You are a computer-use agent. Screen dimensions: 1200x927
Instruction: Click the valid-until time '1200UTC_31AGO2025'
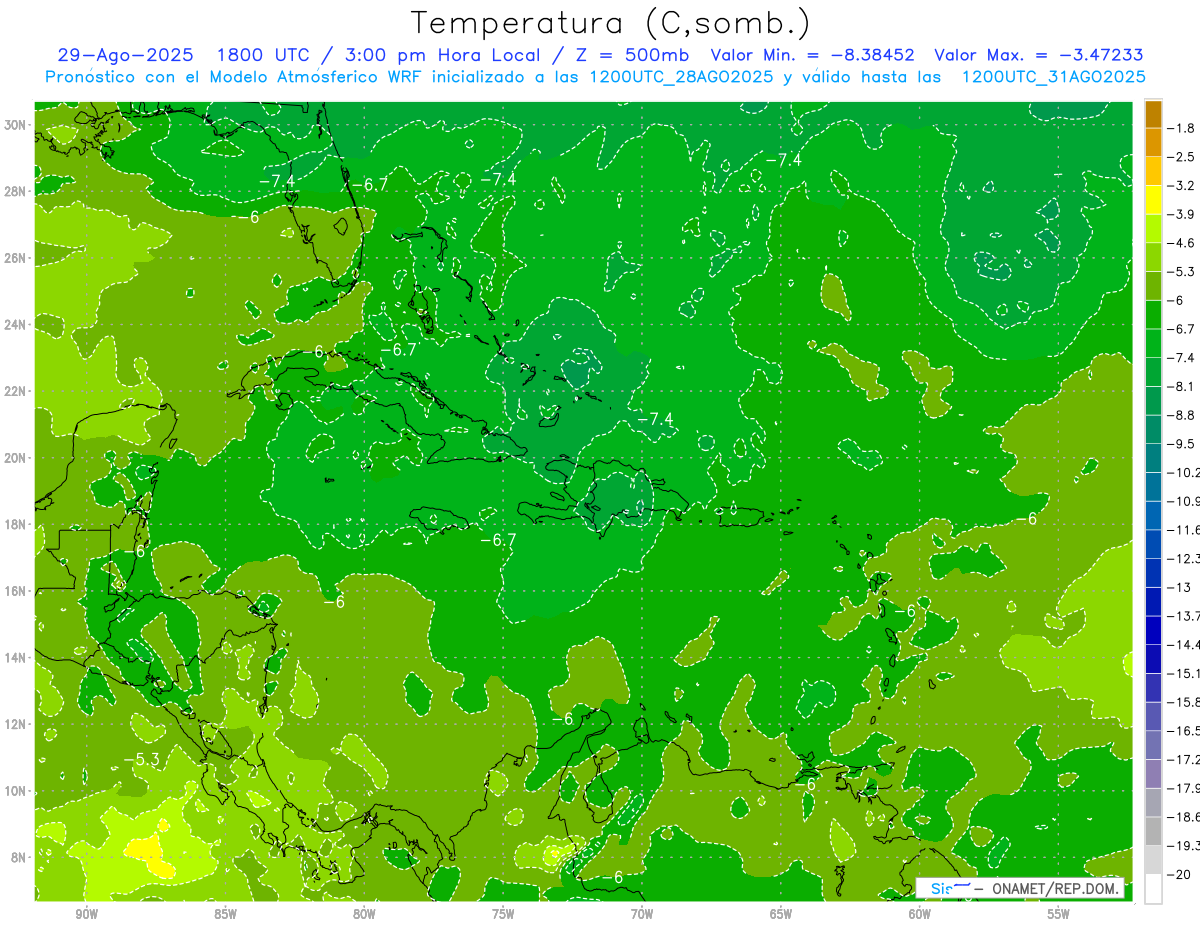(x=1053, y=77)
